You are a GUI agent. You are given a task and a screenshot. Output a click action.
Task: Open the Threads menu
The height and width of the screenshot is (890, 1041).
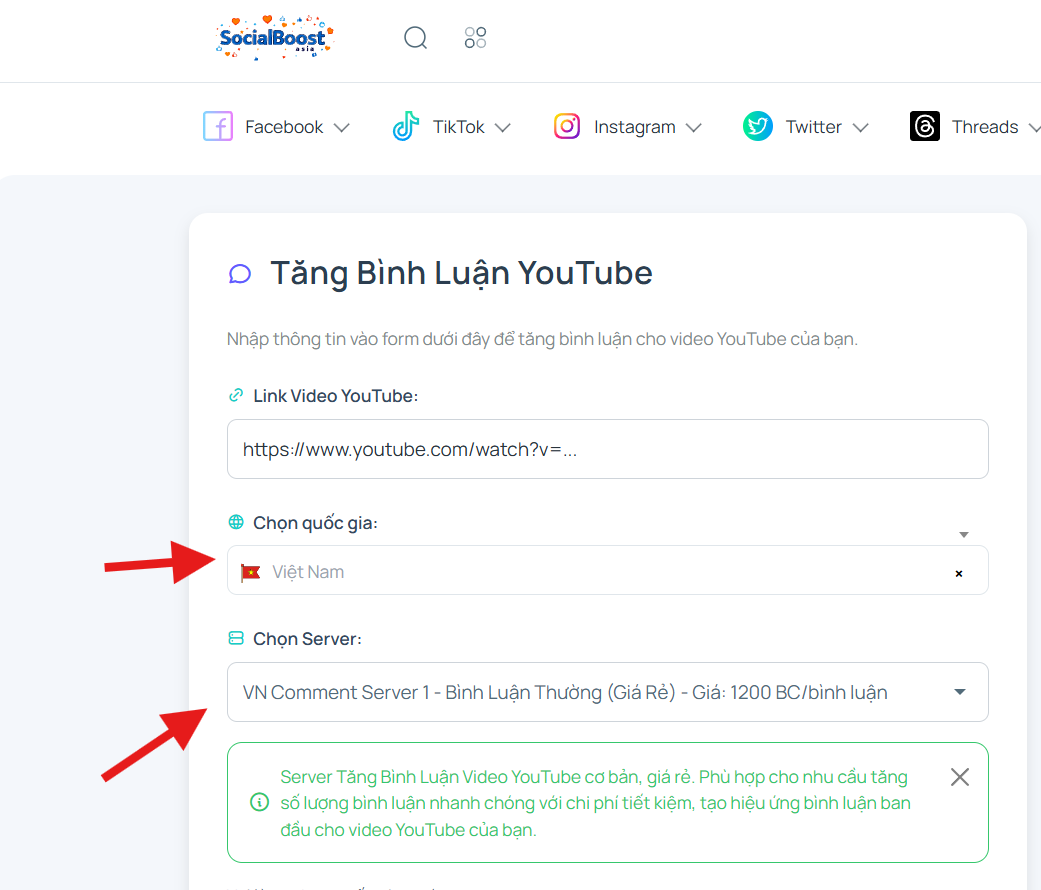click(975, 126)
